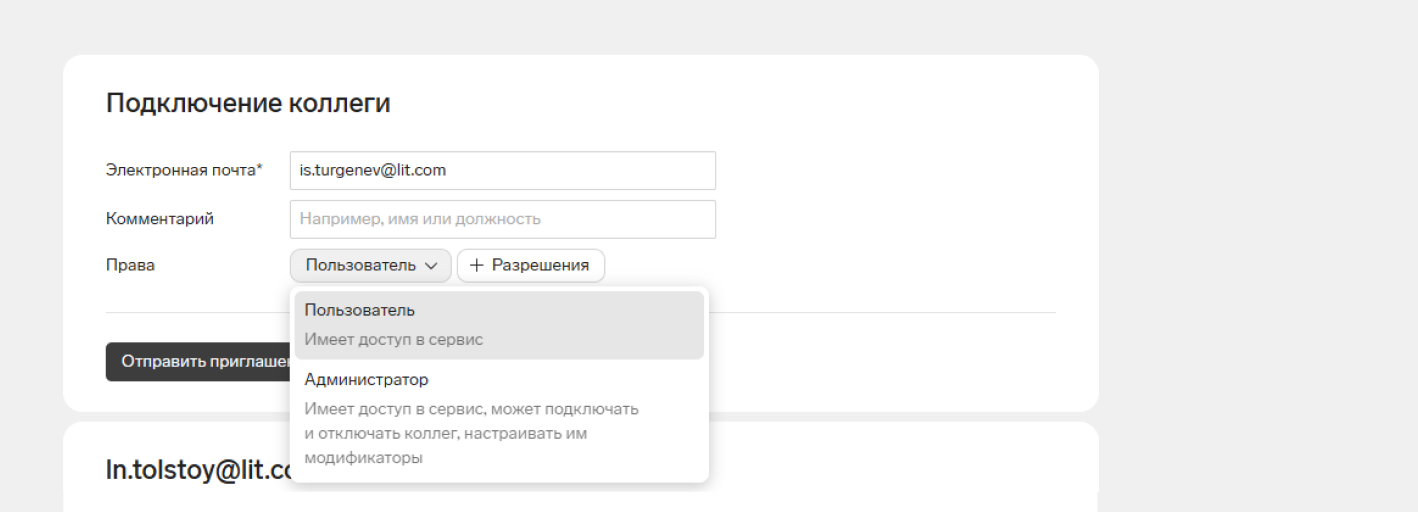Viewport: 1418px width, 512px height.
Task: Click the Разрешения button
Action: (531, 266)
